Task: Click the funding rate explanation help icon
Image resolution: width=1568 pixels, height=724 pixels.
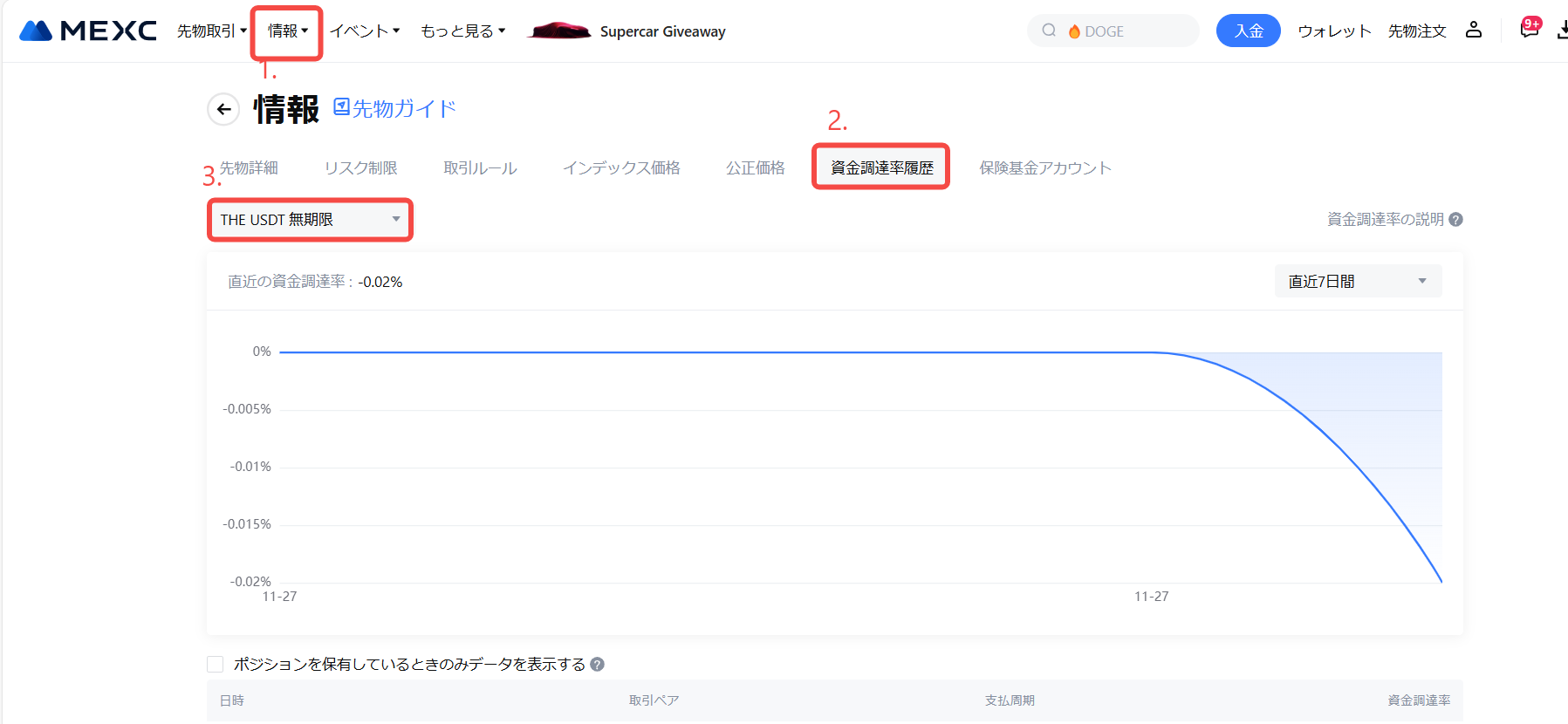Action: point(1455,220)
